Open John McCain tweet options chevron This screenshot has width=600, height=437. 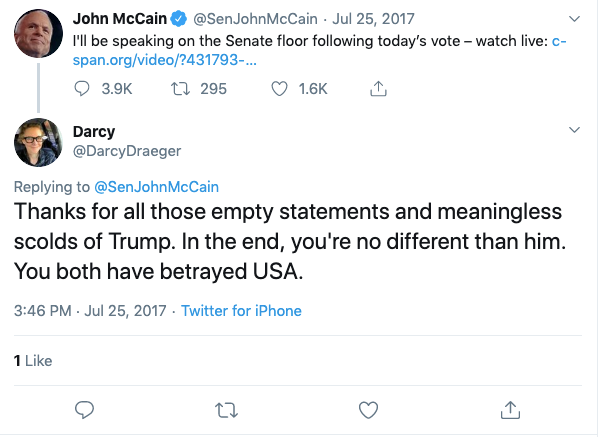(x=575, y=20)
